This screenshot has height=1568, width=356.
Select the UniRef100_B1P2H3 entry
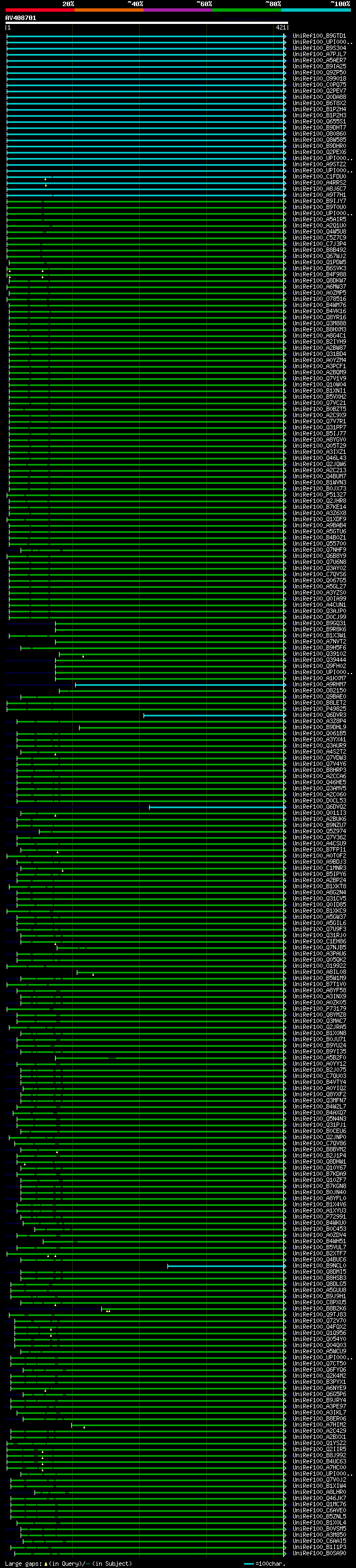[x=319, y=115]
